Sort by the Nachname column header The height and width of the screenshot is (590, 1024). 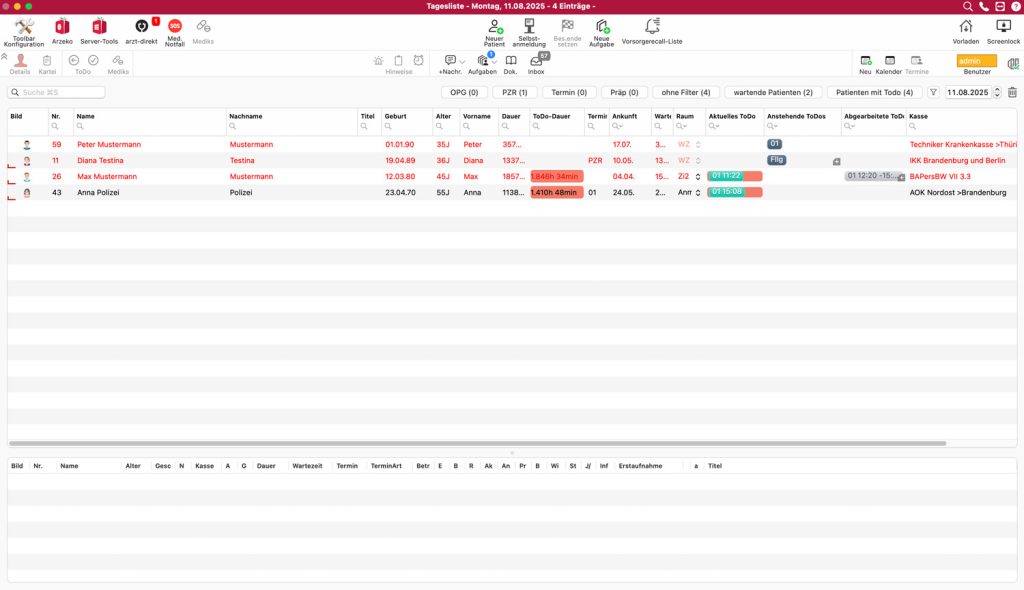[246, 116]
